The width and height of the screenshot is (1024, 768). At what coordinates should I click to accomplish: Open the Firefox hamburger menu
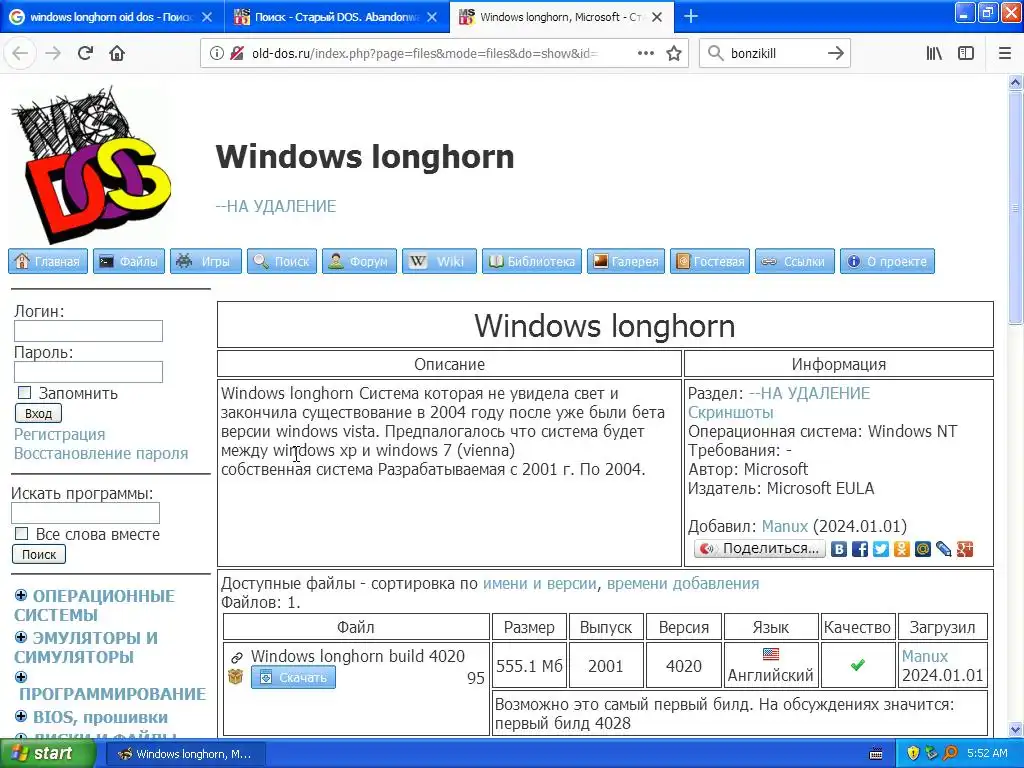(x=1005, y=54)
